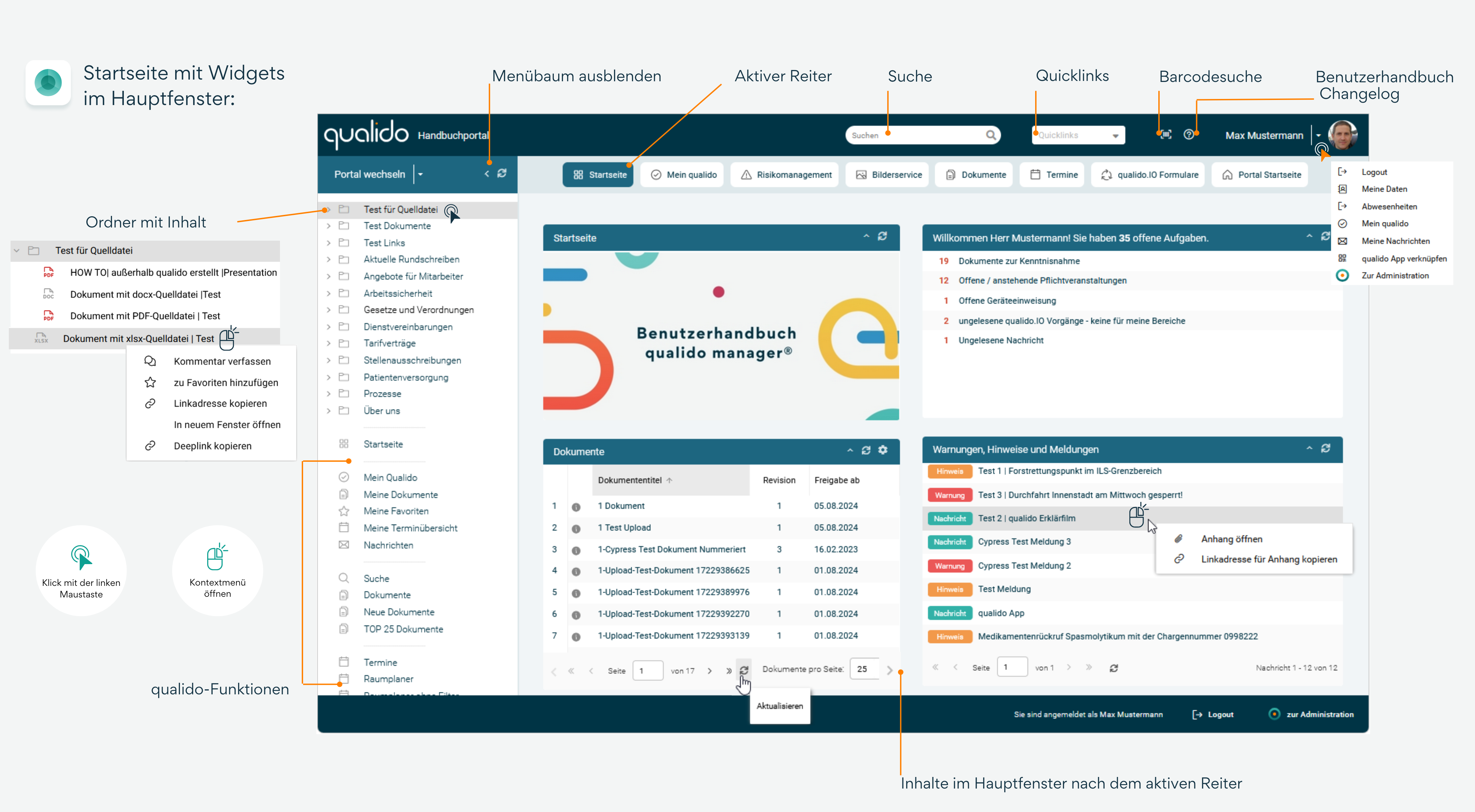The height and width of the screenshot is (812, 1475).
Task: Select Abwesenheiten in the user menu
Action: tap(1389, 206)
